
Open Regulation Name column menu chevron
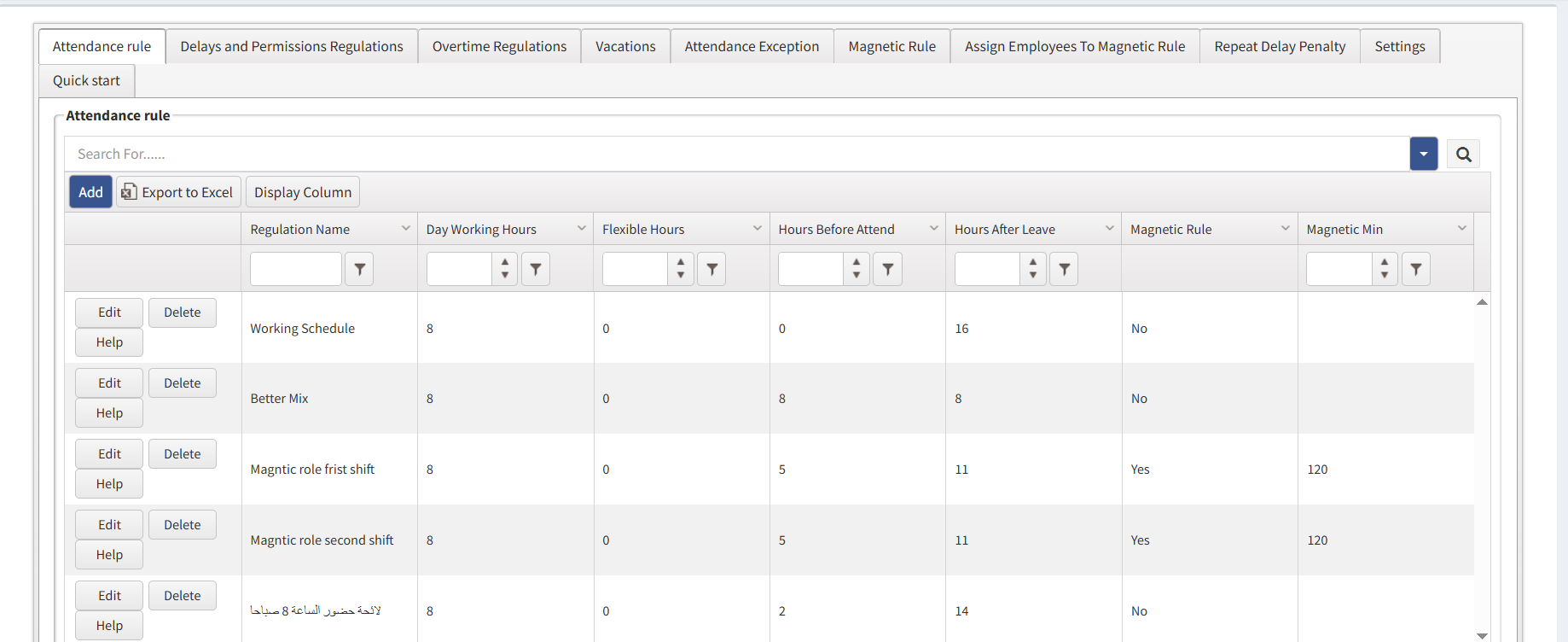click(x=405, y=229)
